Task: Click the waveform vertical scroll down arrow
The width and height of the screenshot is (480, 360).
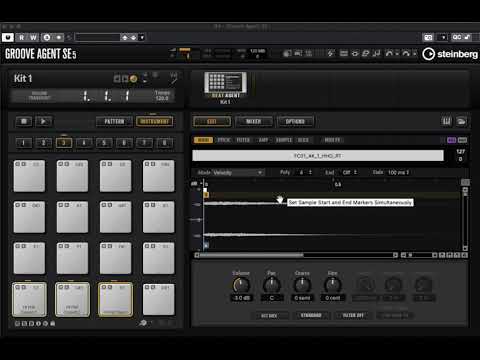Action: click(x=465, y=248)
